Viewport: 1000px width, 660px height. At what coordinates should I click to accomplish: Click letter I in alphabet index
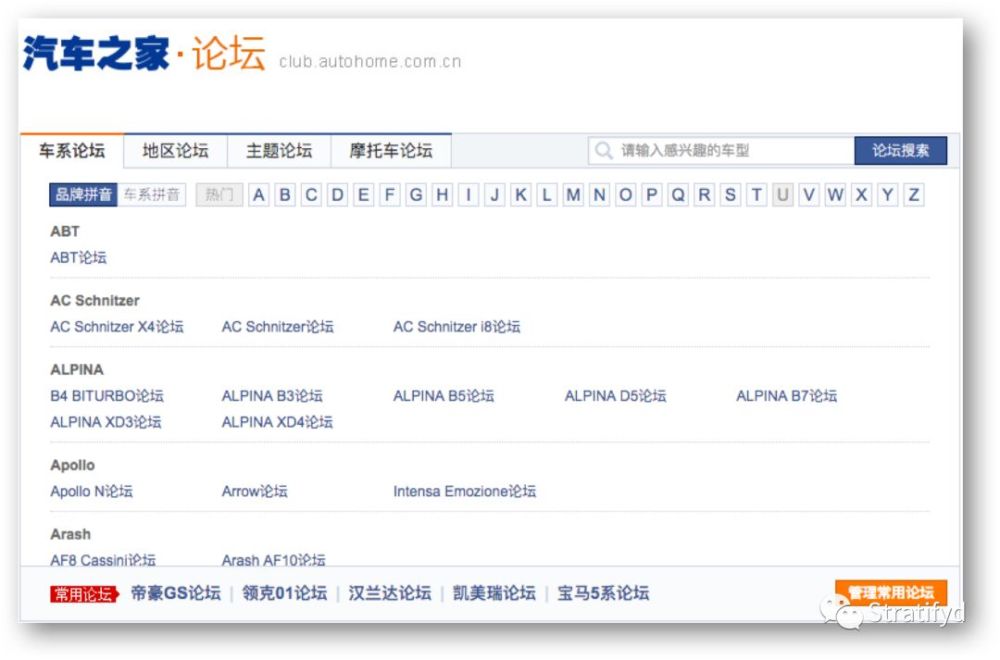point(468,194)
